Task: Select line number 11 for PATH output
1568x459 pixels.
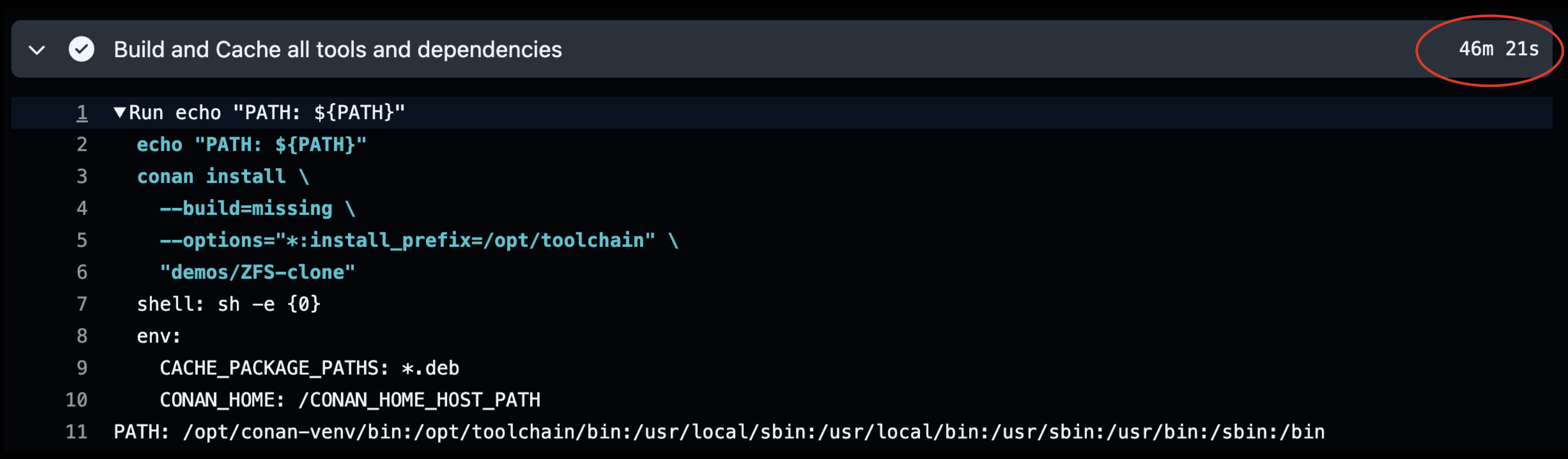Action: point(77,431)
